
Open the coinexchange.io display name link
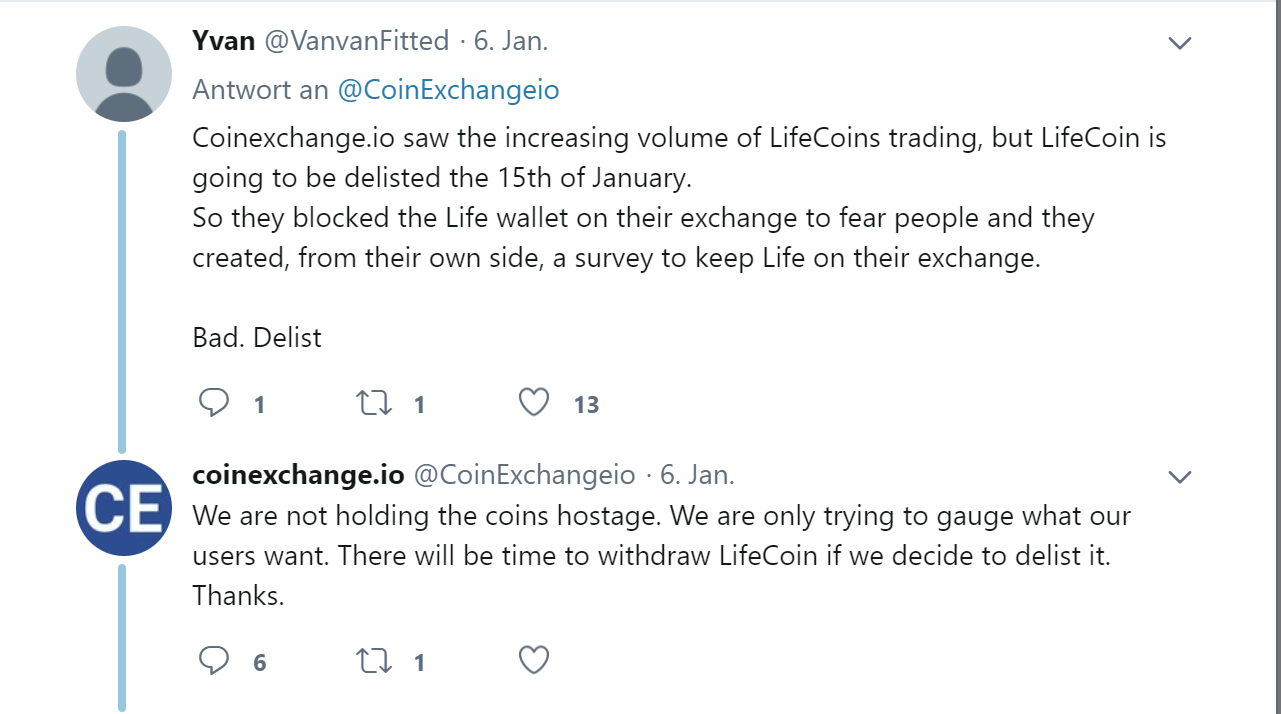coord(299,475)
